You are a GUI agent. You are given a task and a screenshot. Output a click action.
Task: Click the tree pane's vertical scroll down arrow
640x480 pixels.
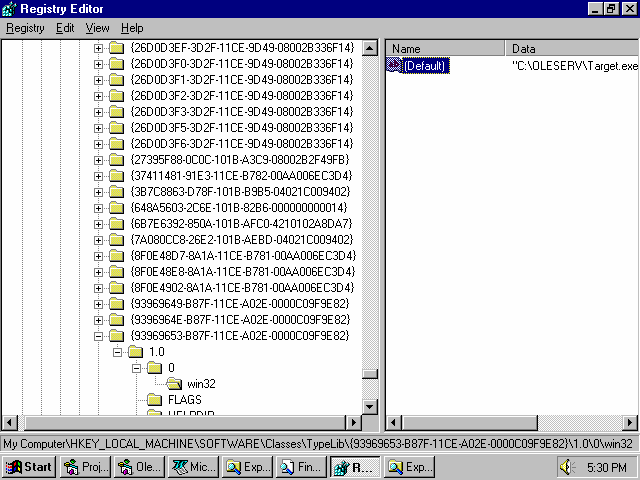pos(371,405)
